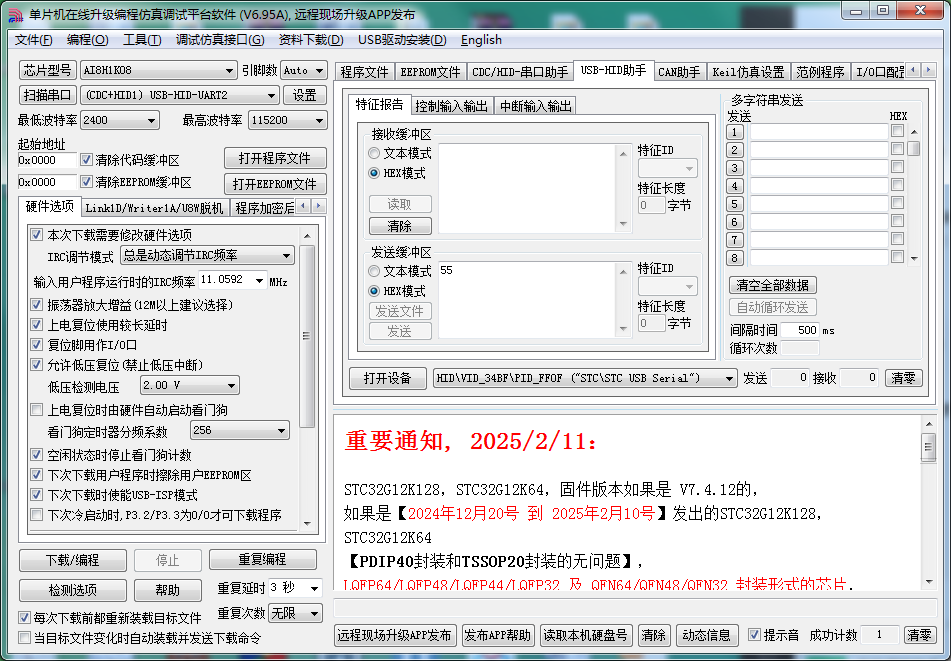Open the IRC频率 11.0592 dropdown
951x661 pixels.
(259, 280)
